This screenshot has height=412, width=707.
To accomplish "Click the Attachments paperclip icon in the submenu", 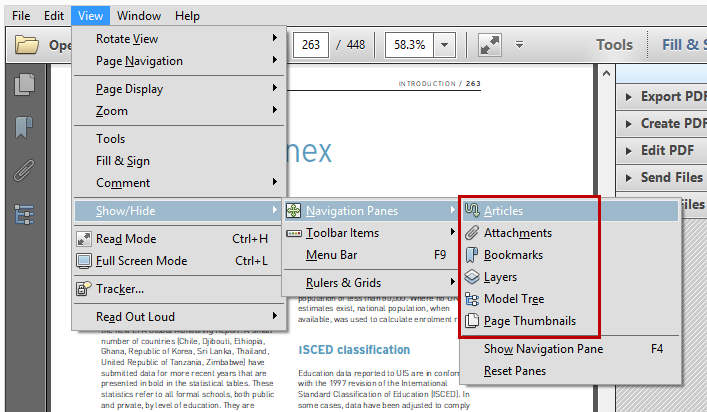I will (x=472, y=233).
